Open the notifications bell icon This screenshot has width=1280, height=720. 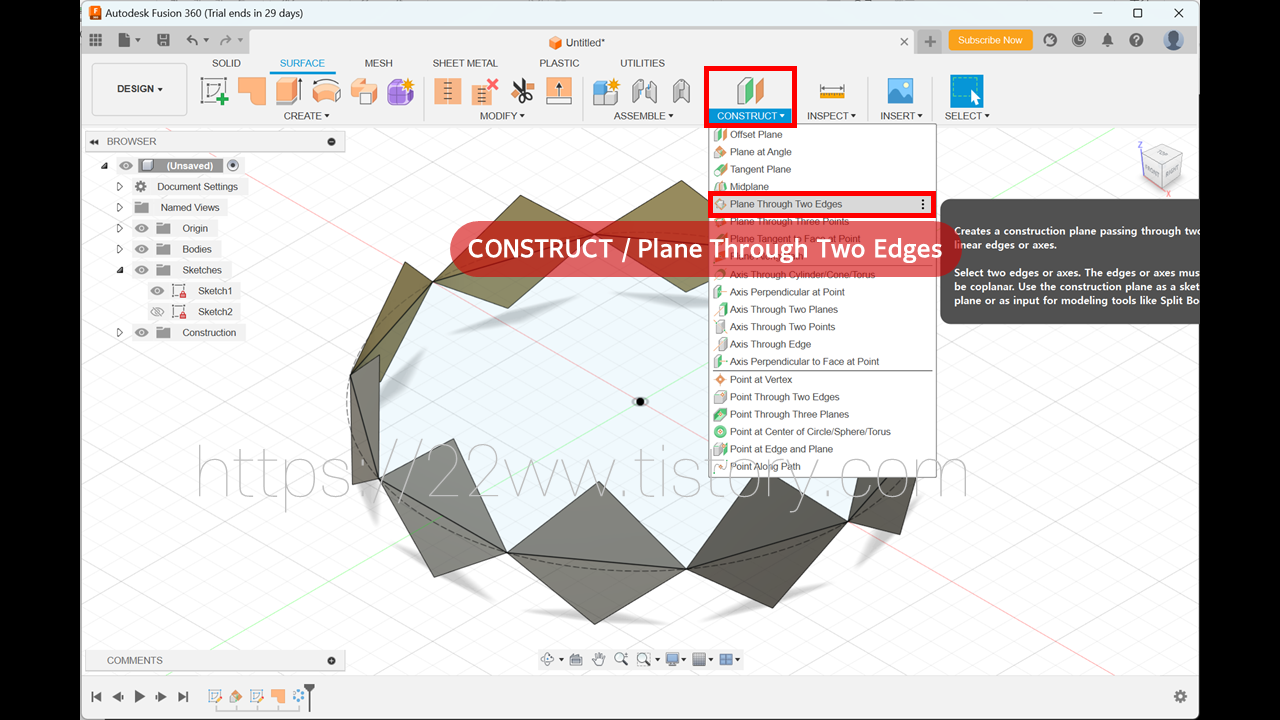point(1107,40)
